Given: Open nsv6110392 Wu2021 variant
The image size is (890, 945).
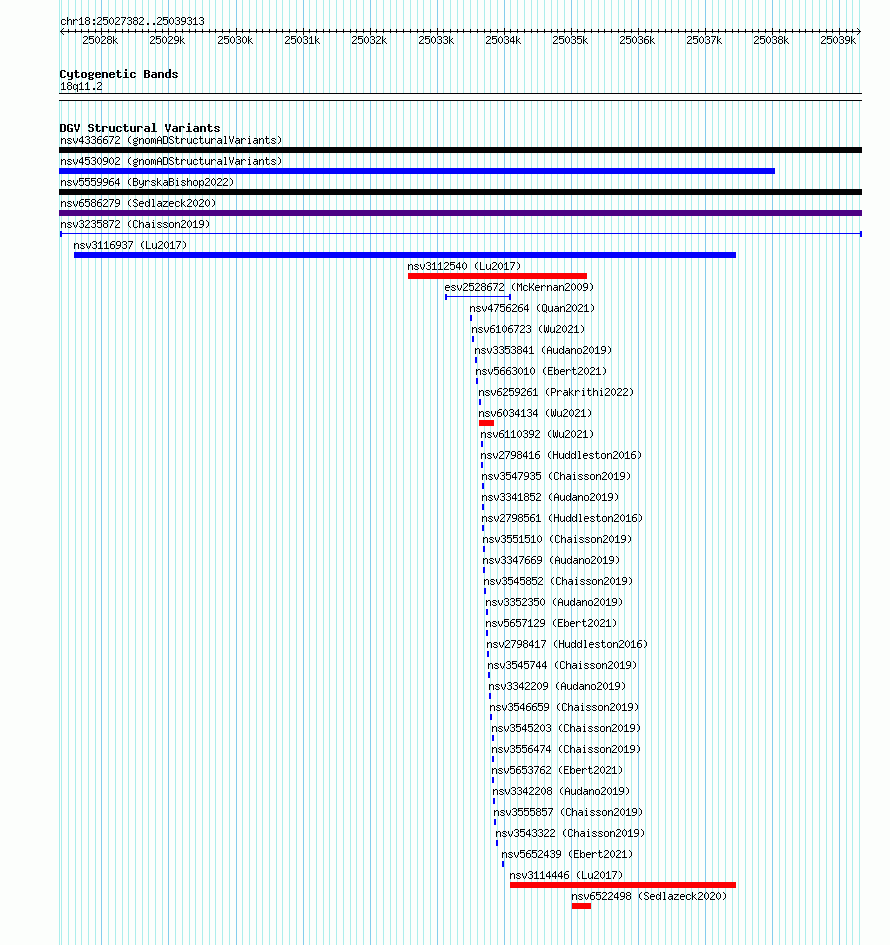Looking at the screenshot, I should [x=537, y=435].
